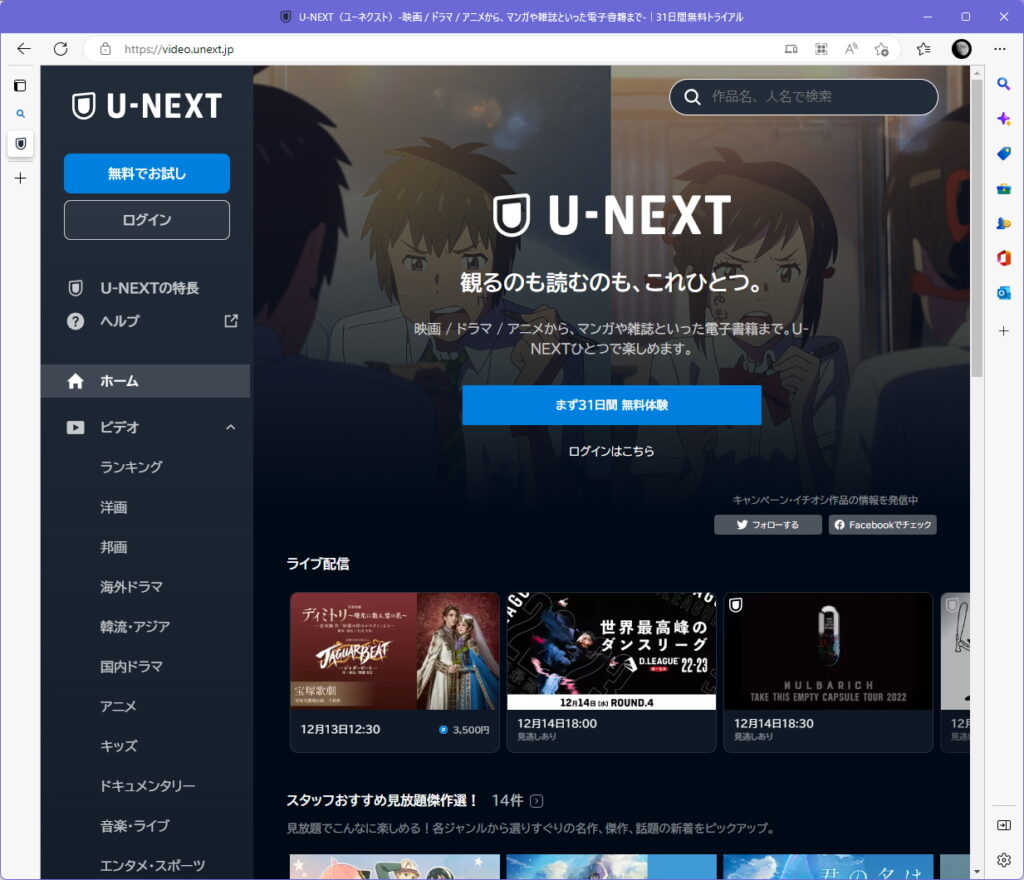Open the Discover sparkle icon in sidebar

pos(1004,119)
